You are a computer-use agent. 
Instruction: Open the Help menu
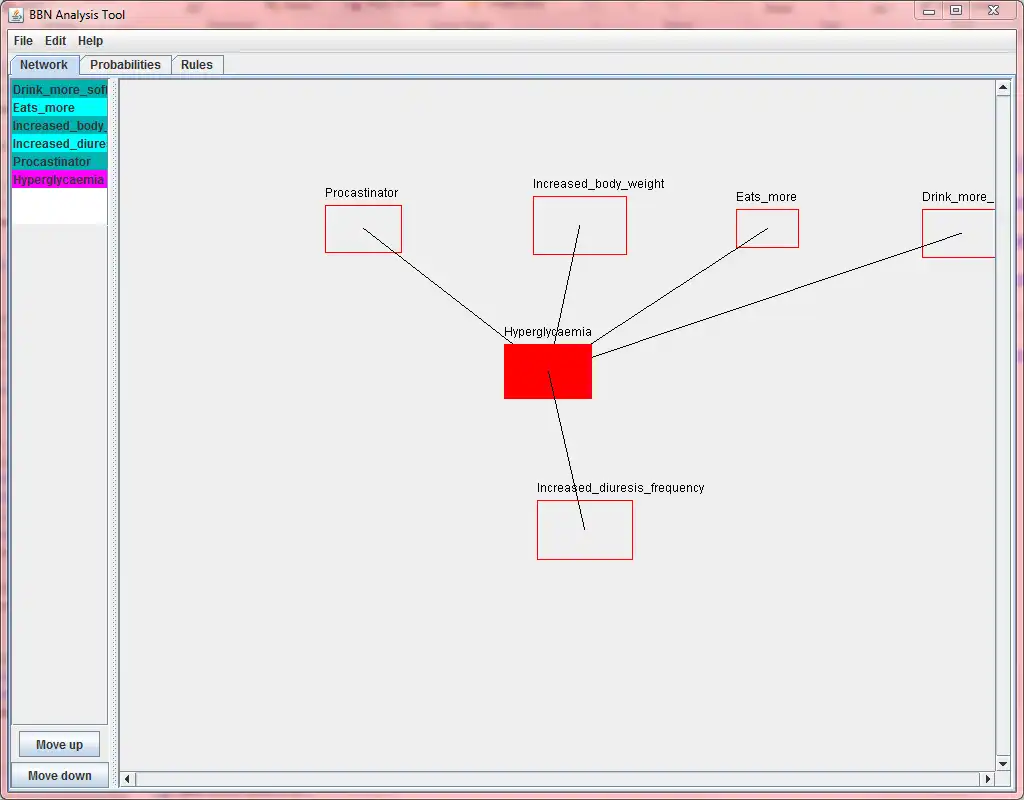point(90,40)
